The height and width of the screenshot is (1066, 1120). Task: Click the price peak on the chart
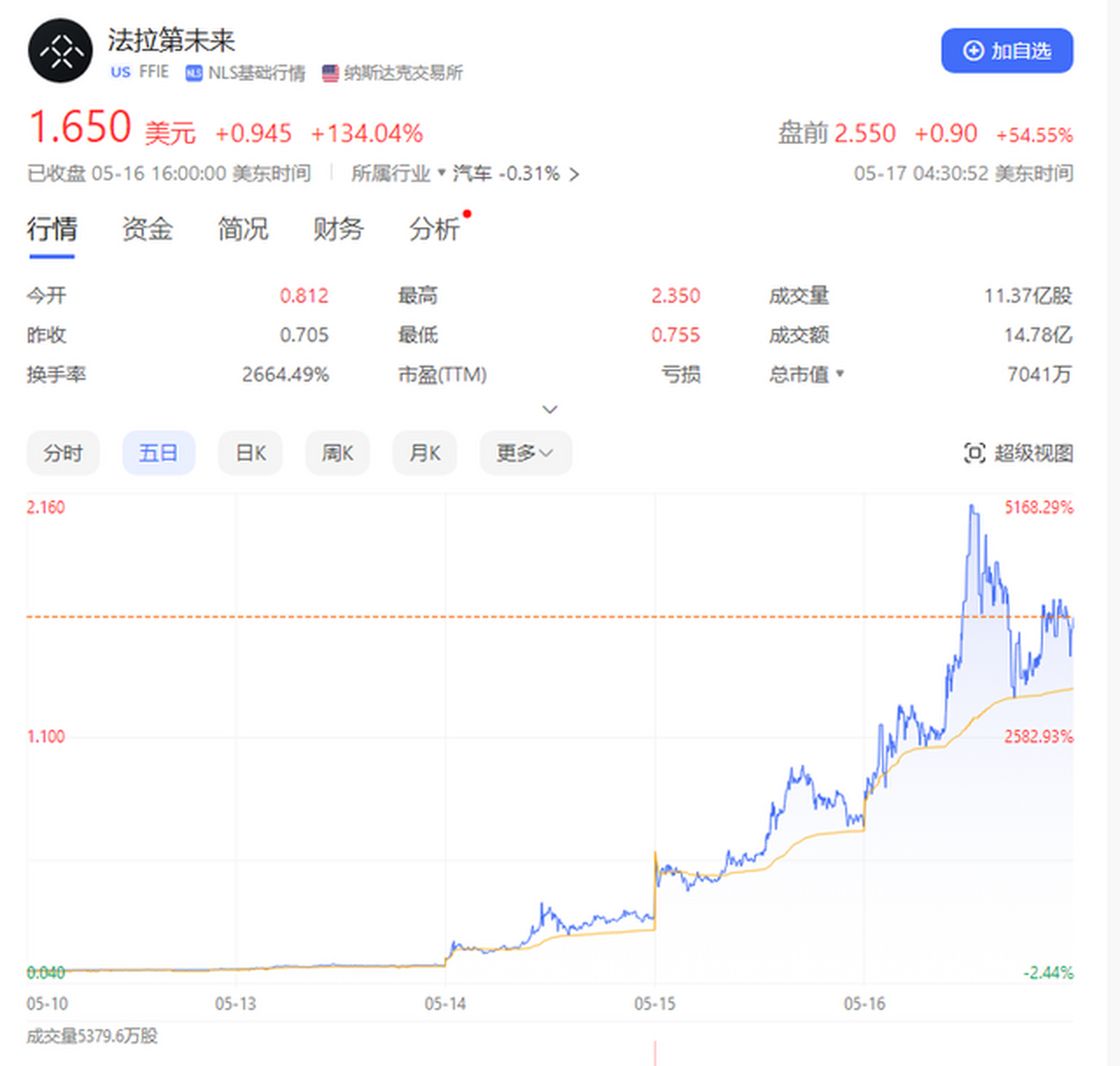pyautogui.click(x=972, y=506)
